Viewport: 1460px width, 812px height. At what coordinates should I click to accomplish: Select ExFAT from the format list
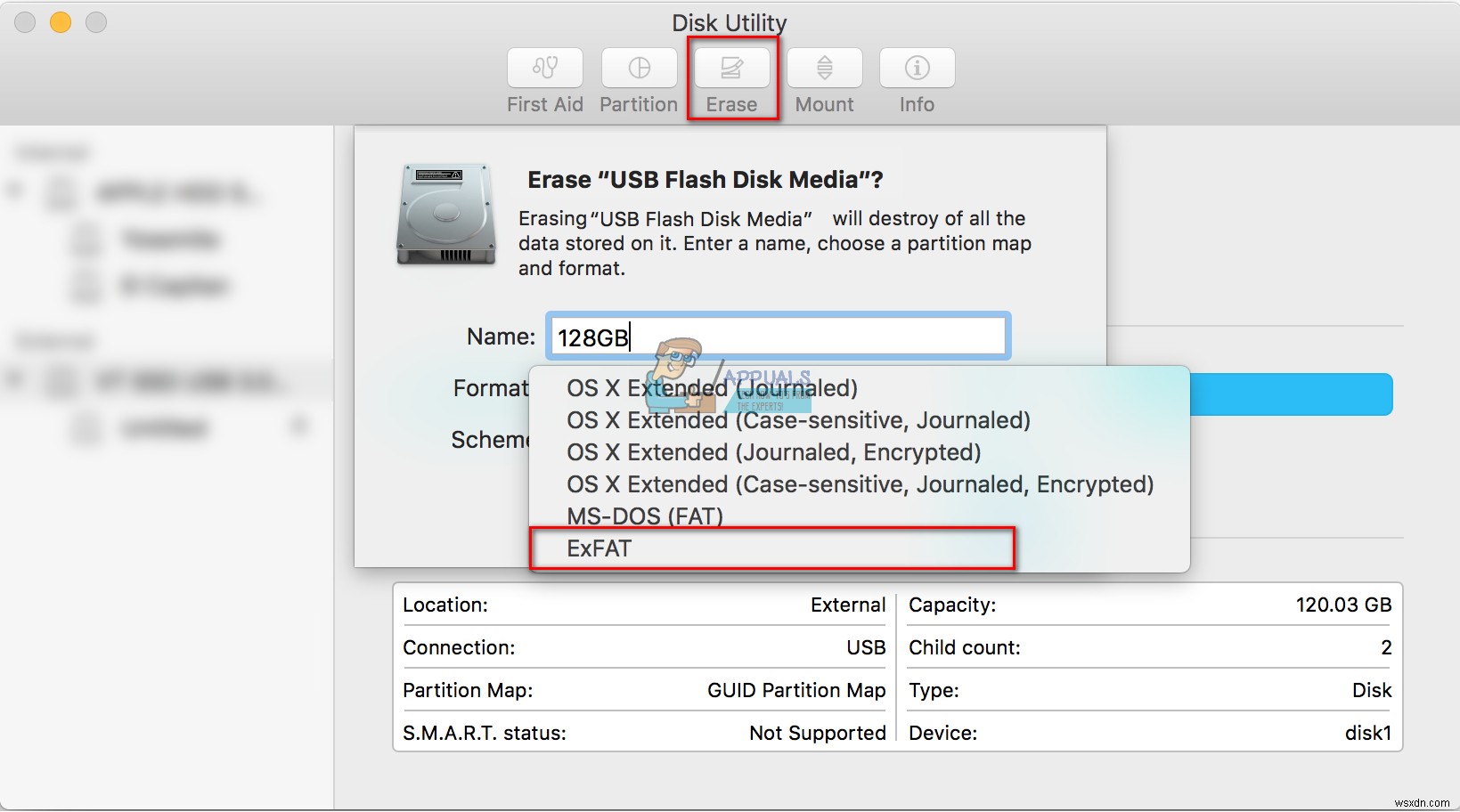coord(599,548)
